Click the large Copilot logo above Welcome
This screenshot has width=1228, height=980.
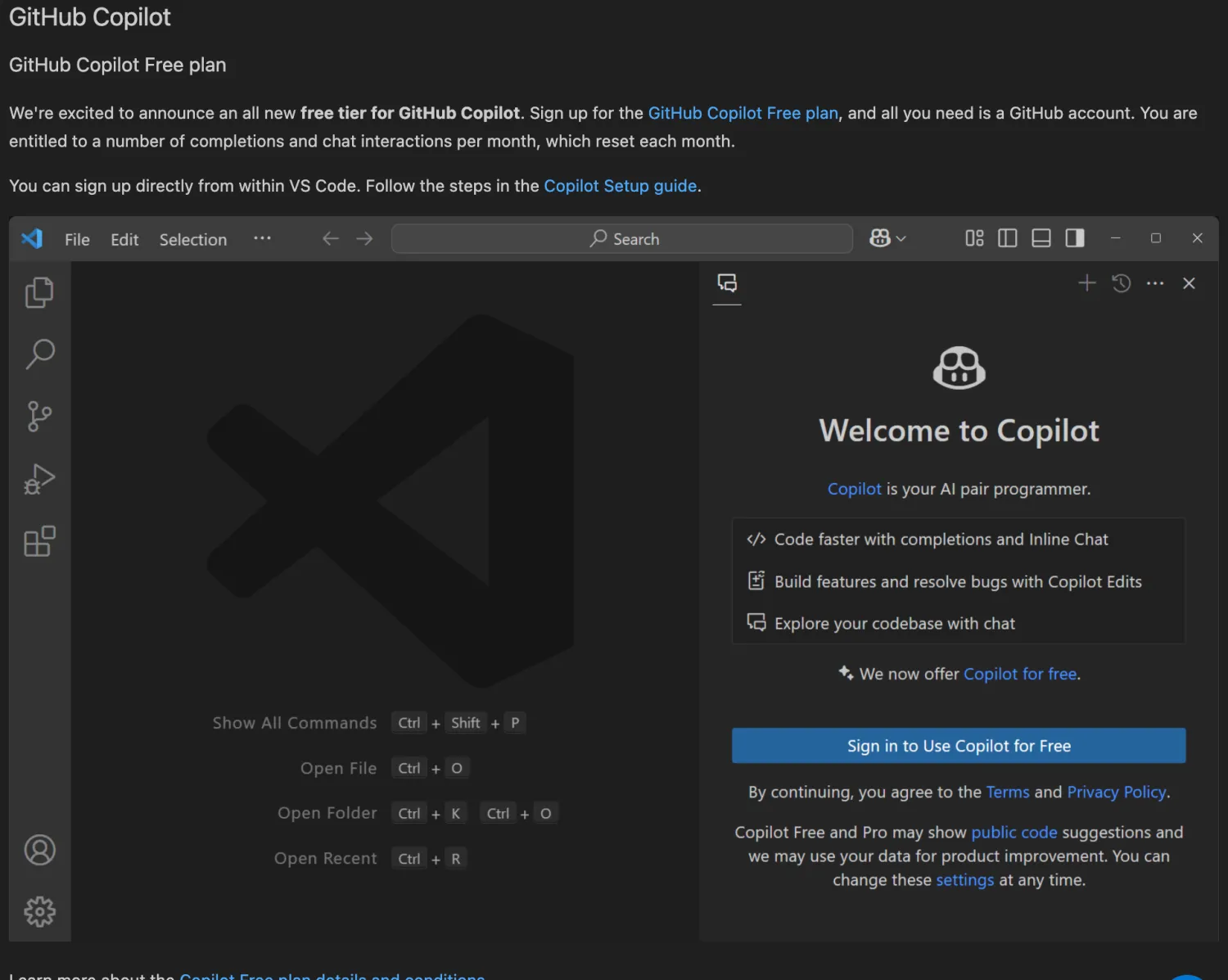959,368
